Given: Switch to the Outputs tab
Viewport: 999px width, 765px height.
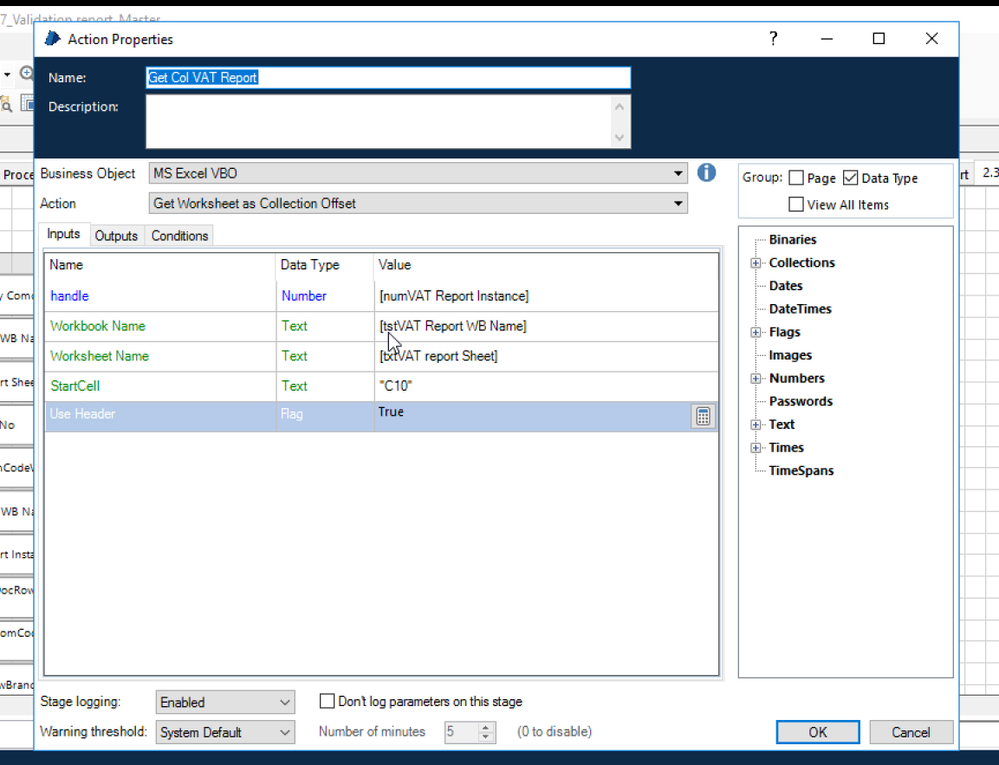Looking at the screenshot, I should (x=116, y=236).
